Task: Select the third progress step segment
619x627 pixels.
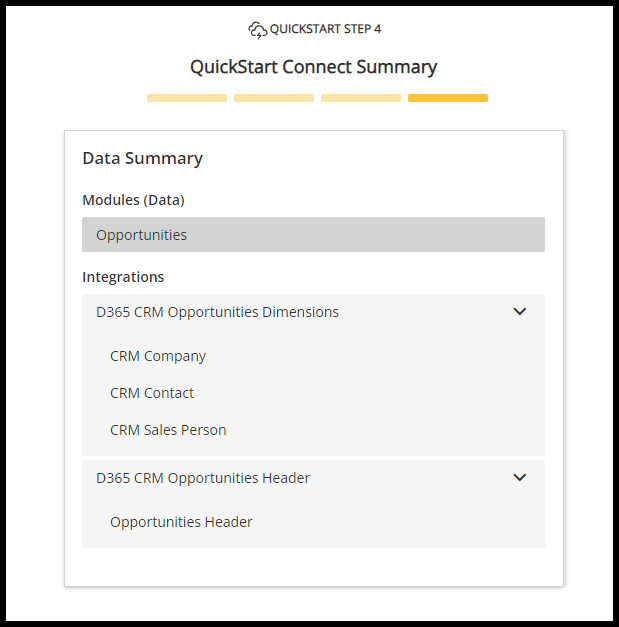Action: 361,98
